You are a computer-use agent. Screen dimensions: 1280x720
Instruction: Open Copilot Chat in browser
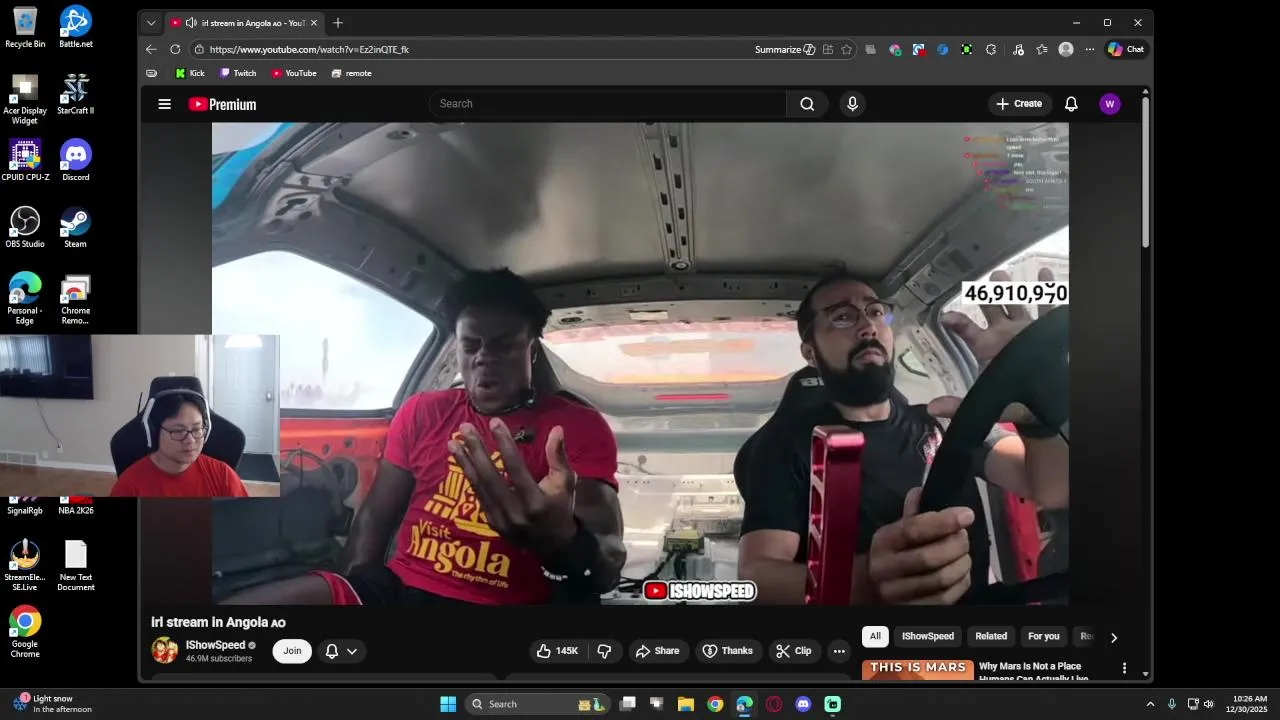pos(1126,49)
